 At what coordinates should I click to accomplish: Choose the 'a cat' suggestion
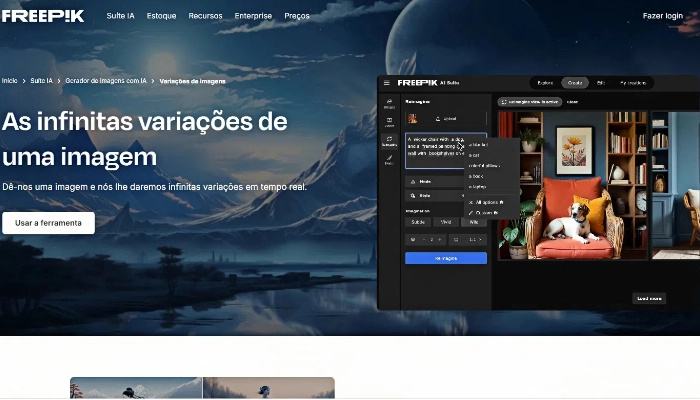coord(474,155)
